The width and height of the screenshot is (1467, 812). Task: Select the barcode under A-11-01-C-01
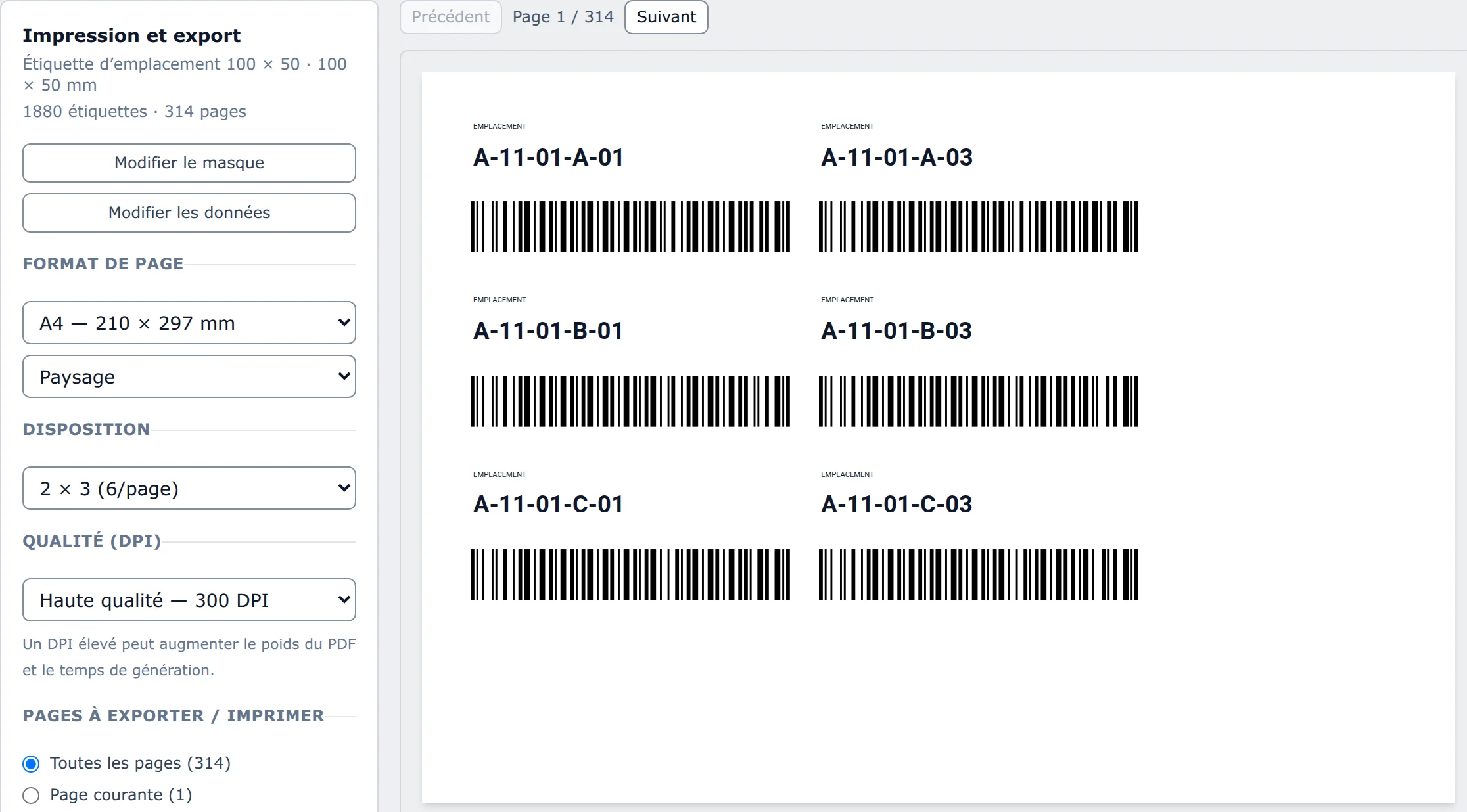630,575
